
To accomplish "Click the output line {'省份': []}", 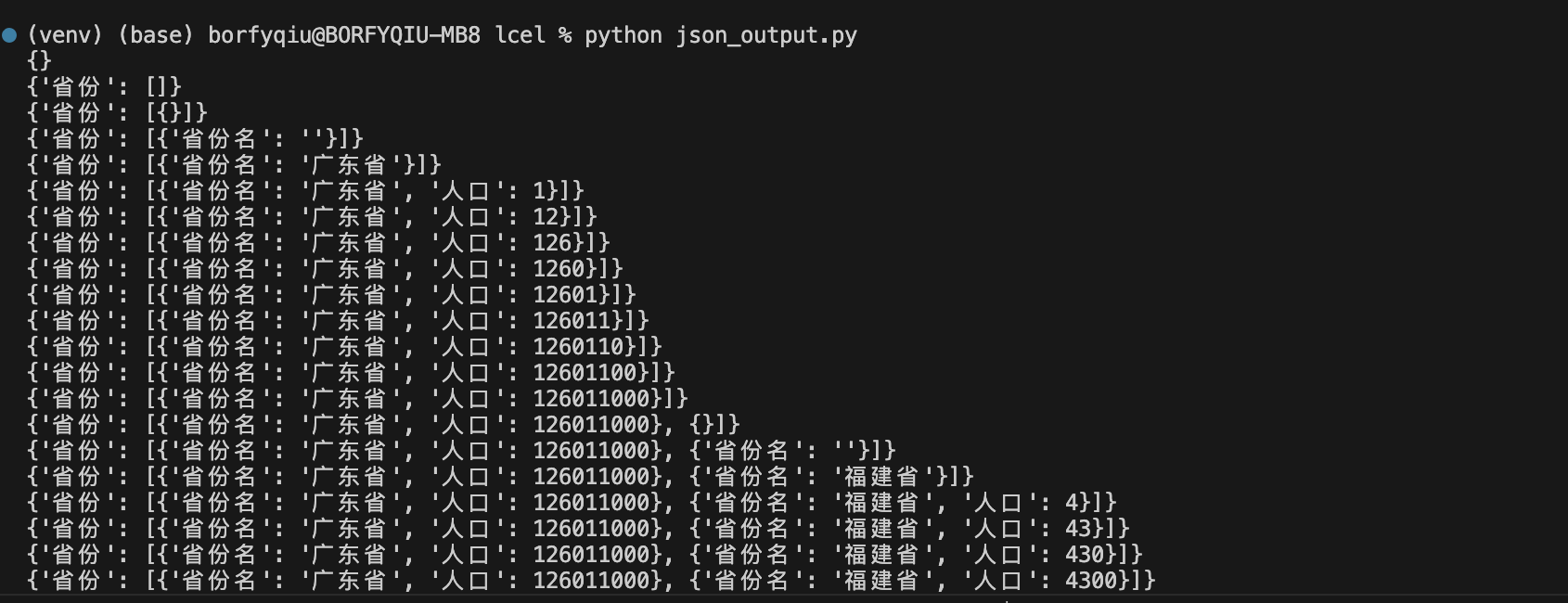I will [x=104, y=86].
